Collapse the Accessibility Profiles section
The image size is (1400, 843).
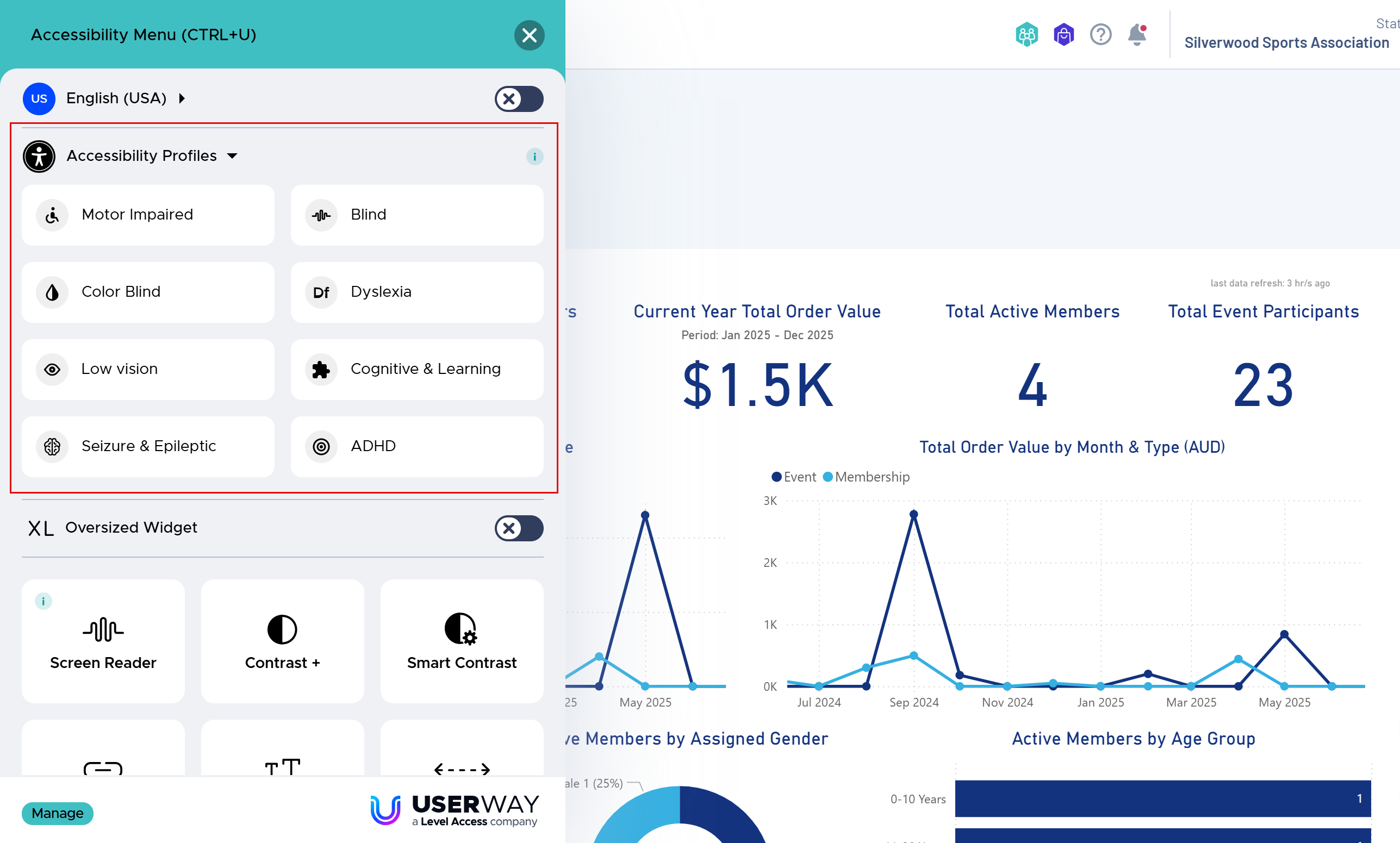click(142, 155)
